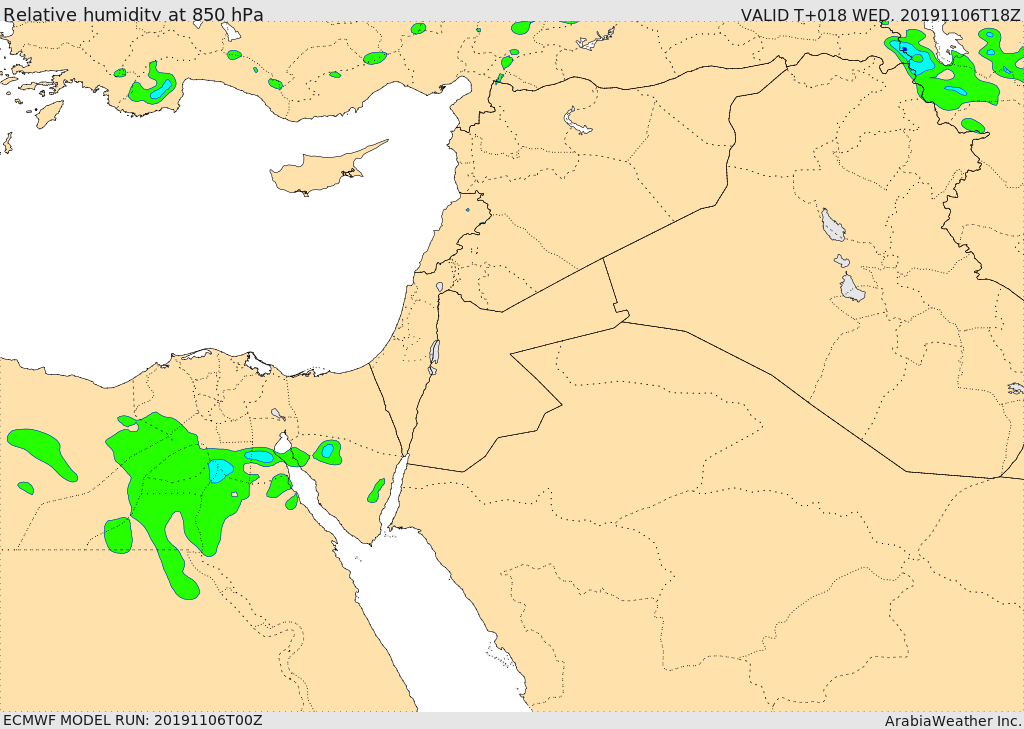Click the 'VALID T+018 WED. 20191106T18Z' label

click(x=880, y=15)
